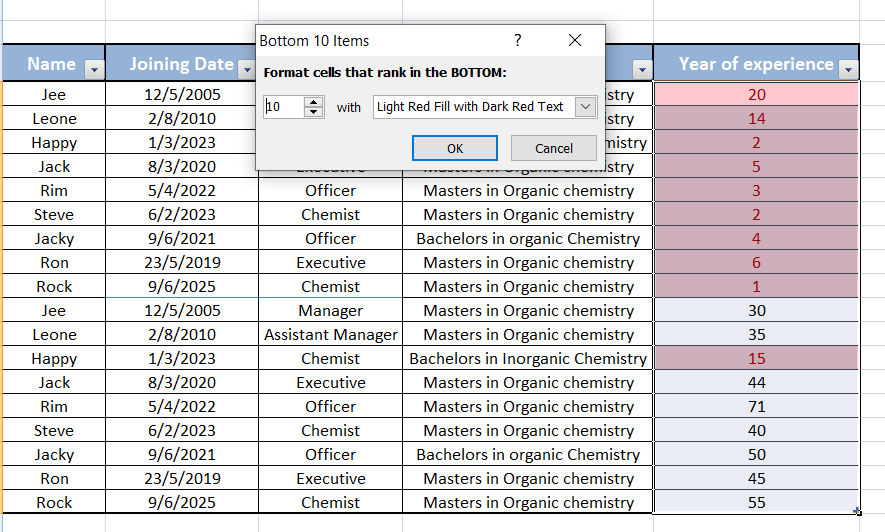Open the Year of experience filter dropdown
Viewport: 885px width, 532px height.
(x=848, y=69)
